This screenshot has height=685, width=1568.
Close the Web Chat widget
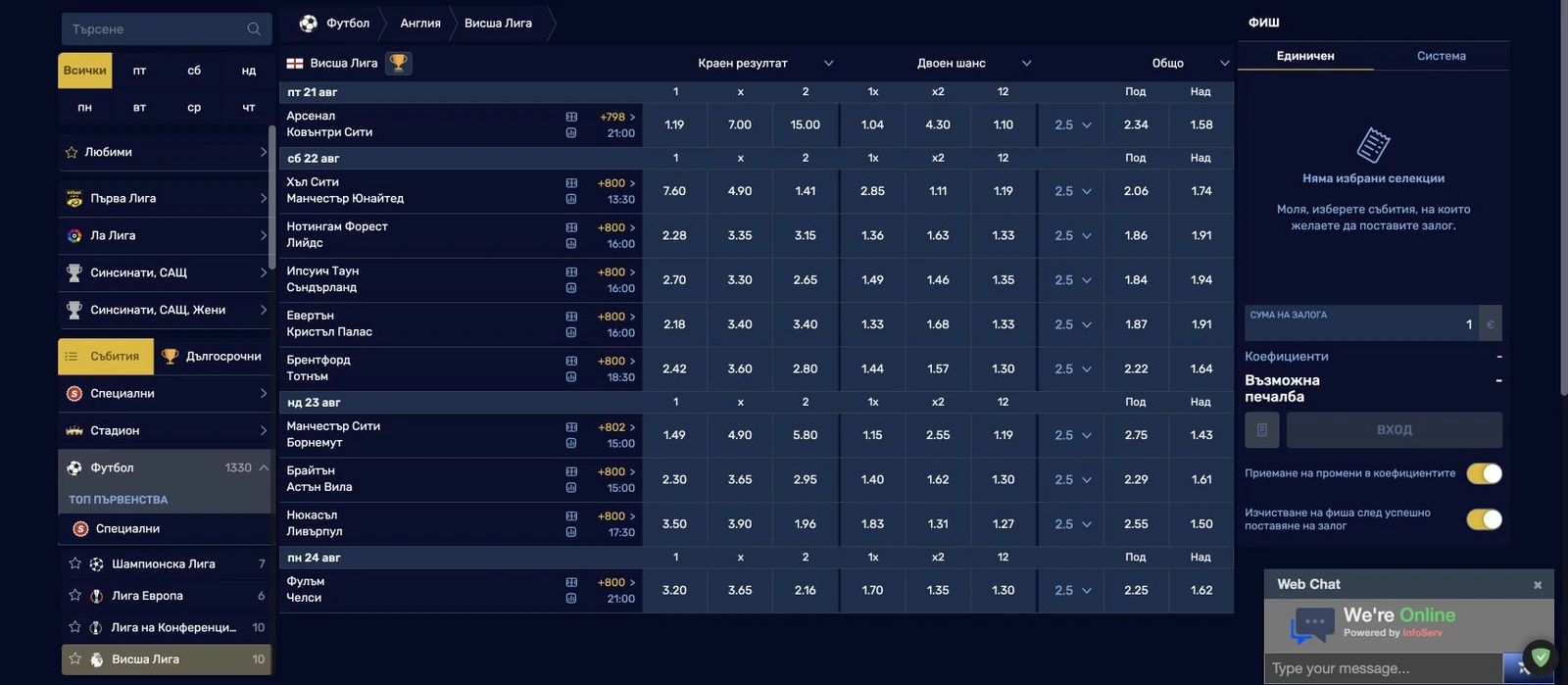[1538, 585]
